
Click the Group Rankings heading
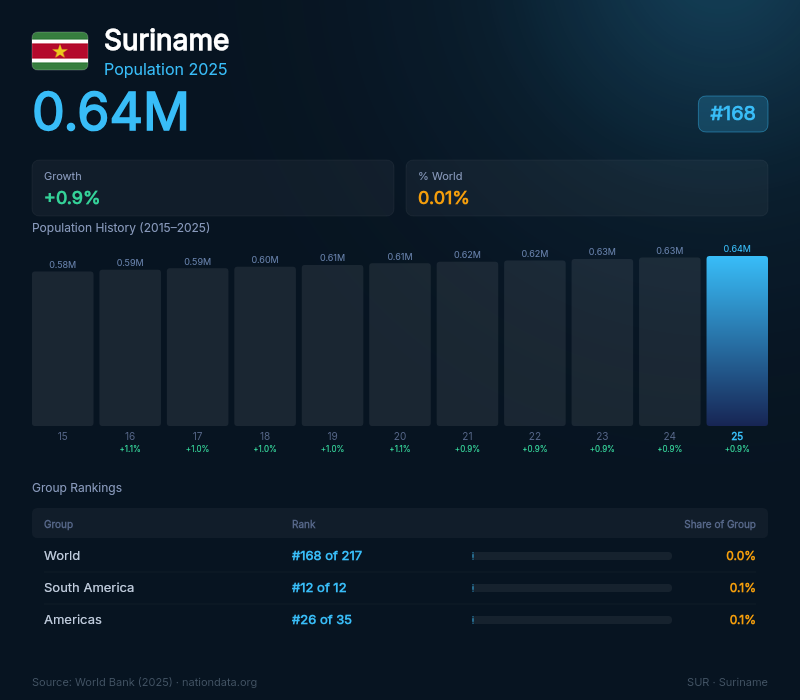[x=77, y=488]
